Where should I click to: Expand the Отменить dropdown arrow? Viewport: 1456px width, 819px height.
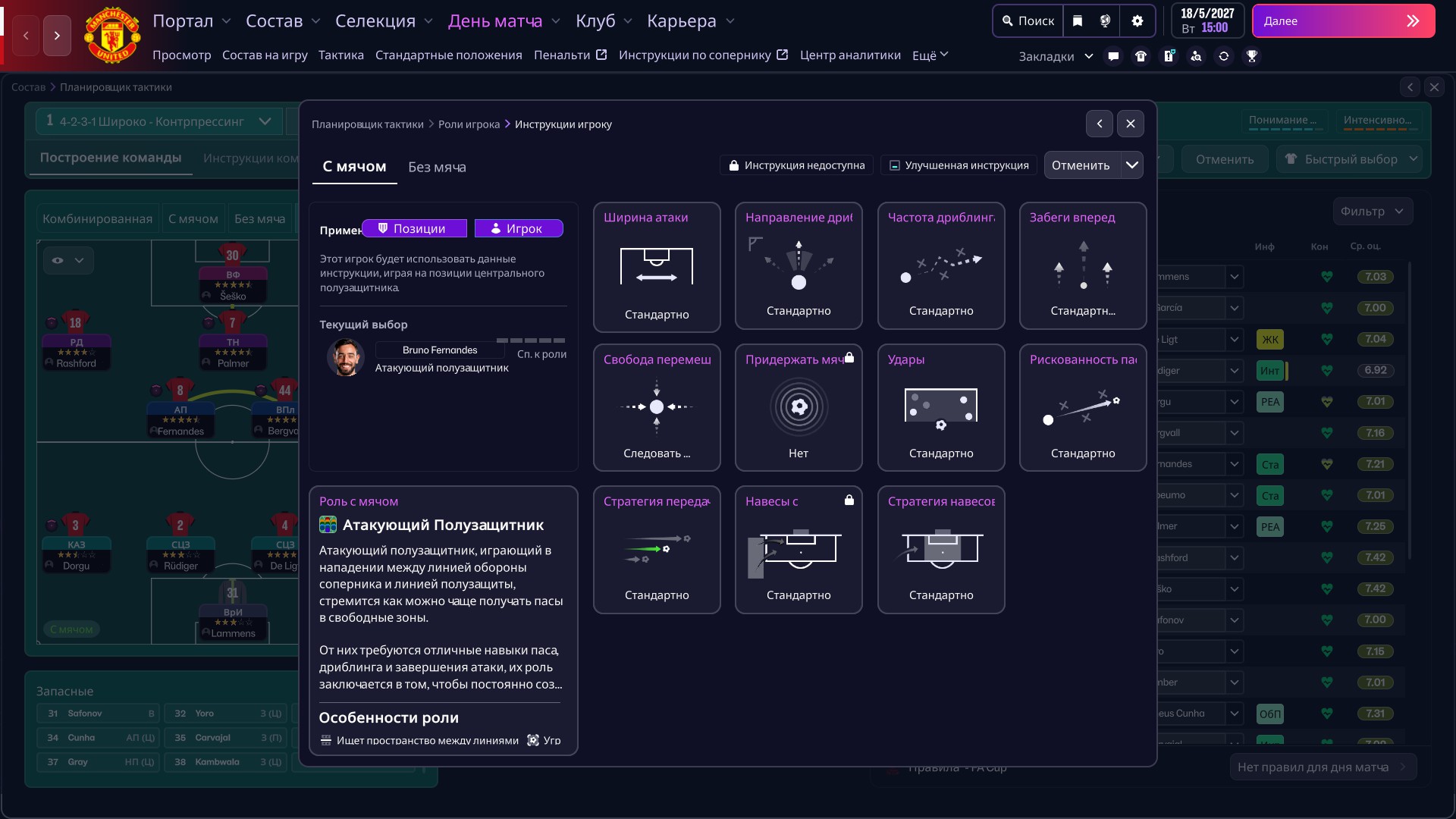click(x=1131, y=165)
